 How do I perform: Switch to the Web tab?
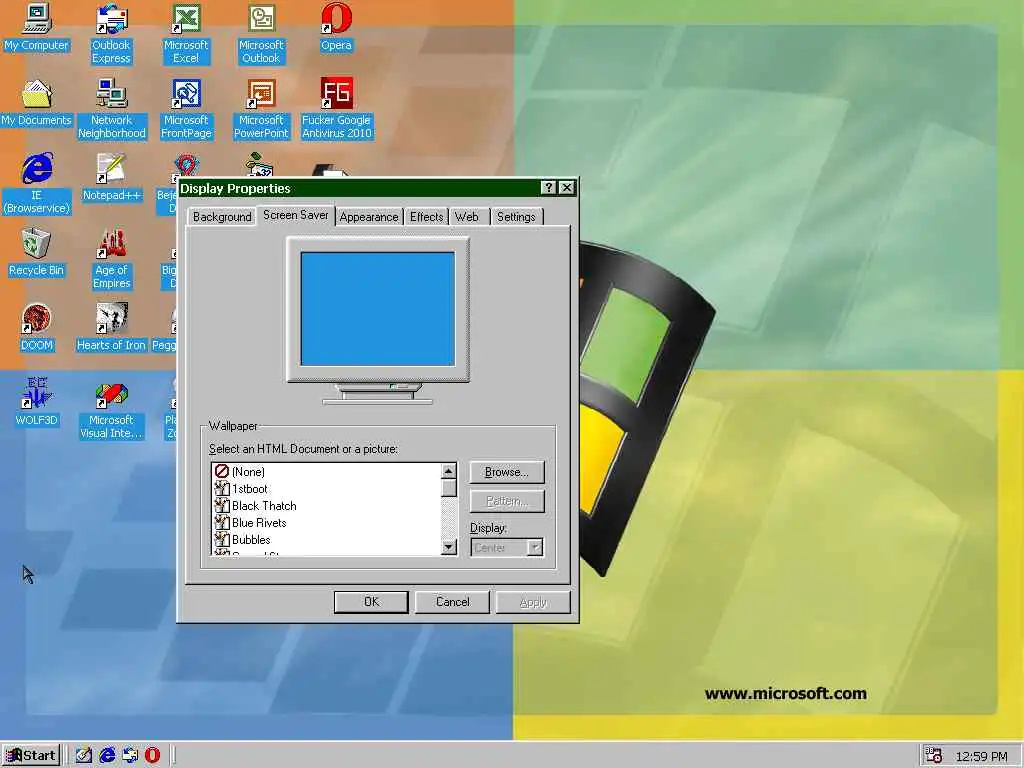[x=466, y=217]
